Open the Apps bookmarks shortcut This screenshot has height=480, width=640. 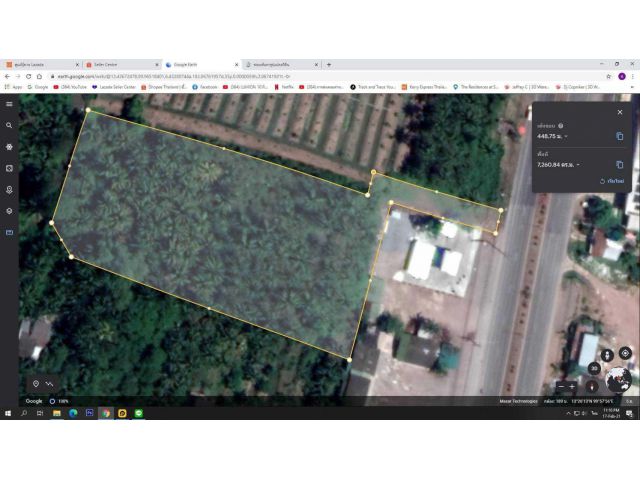[x=13, y=87]
